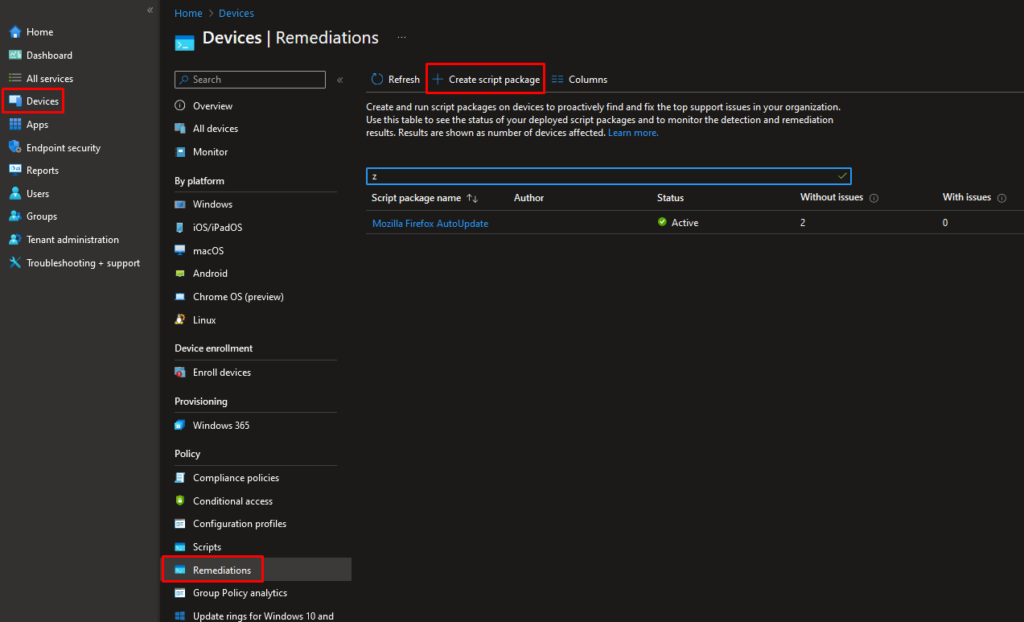This screenshot has width=1024, height=622.
Task: Click the Apps grid icon
Action: [x=15, y=124]
